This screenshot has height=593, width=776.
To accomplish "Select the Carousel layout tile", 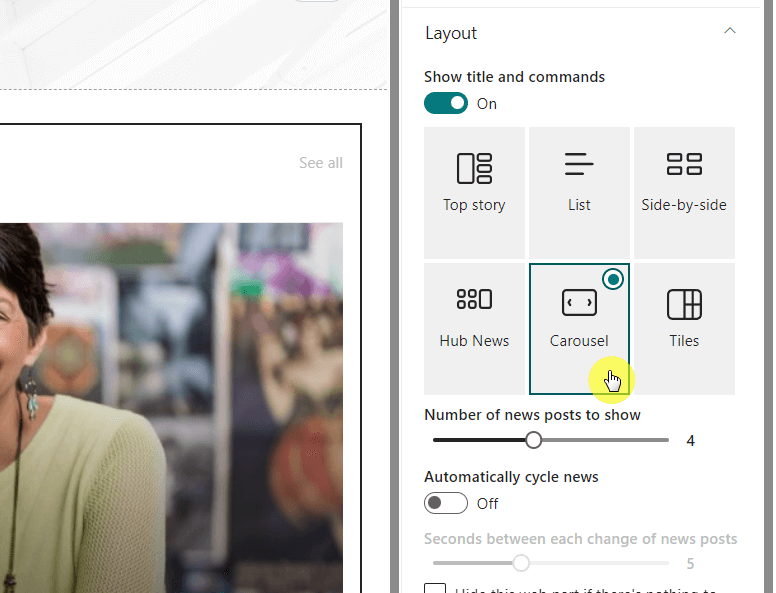I will click(x=579, y=329).
